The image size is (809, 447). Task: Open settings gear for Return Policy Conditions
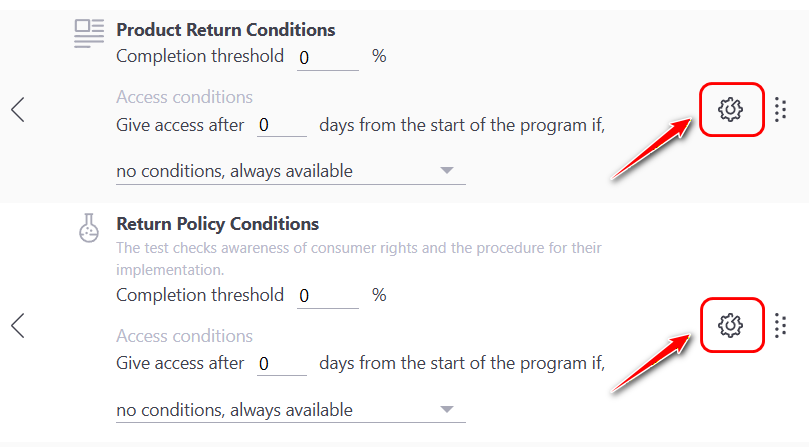tap(731, 325)
